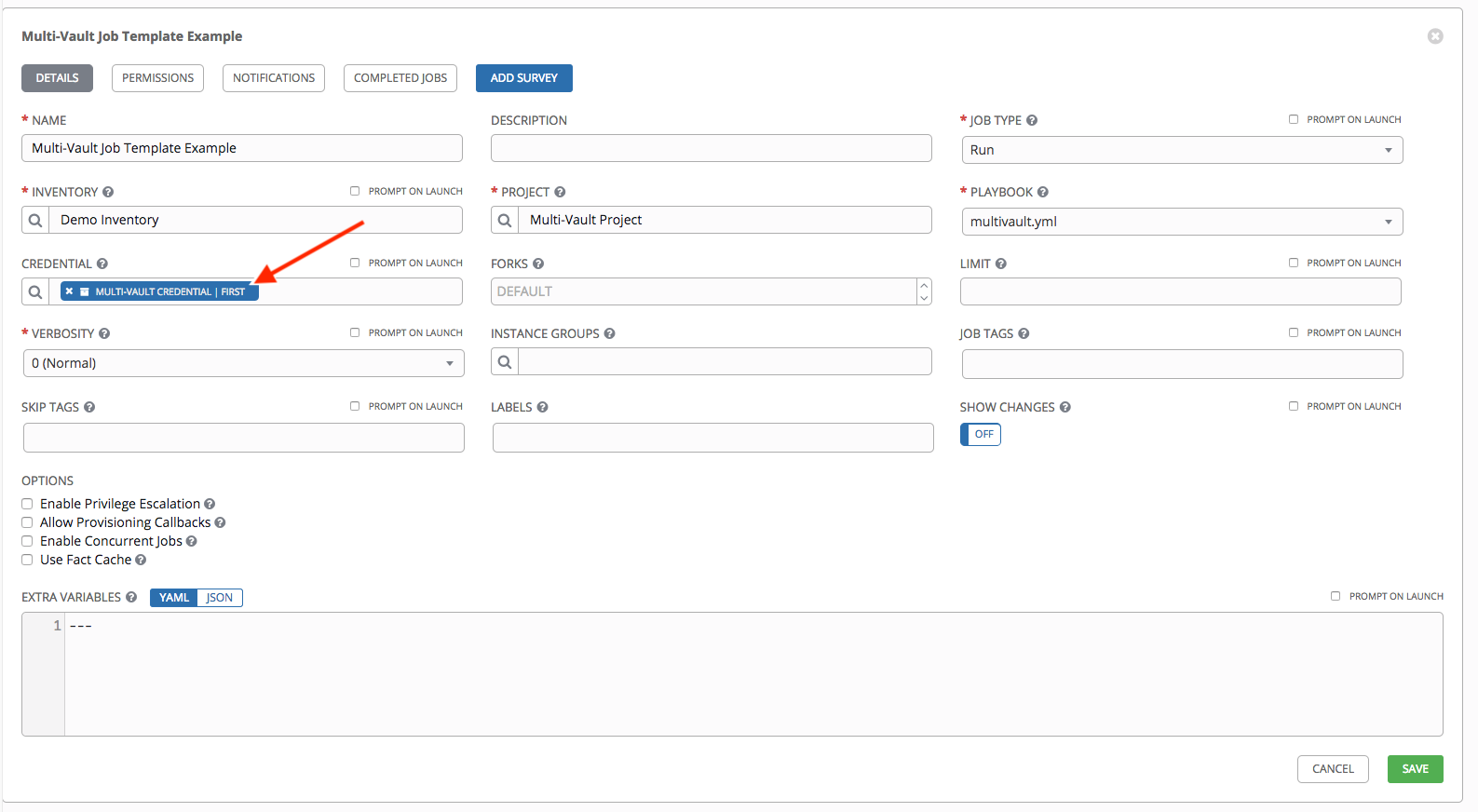Switch to the Permissions tab
1478x812 pixels.
tap(157, 78)
